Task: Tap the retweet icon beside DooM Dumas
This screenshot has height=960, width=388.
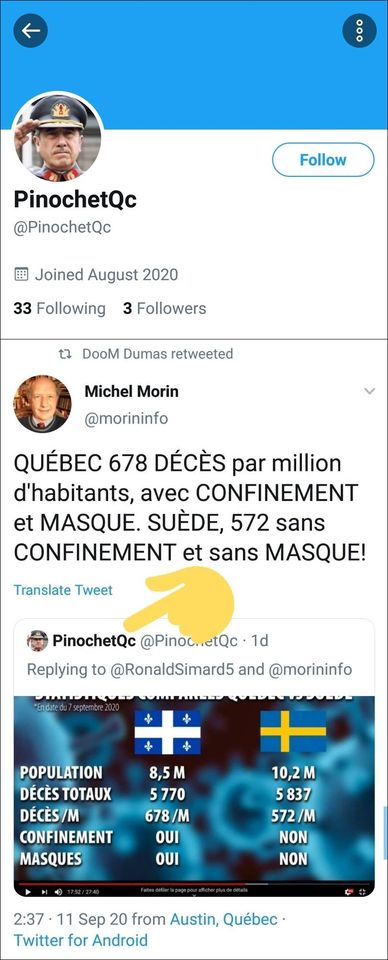Action: pos(65,354)
